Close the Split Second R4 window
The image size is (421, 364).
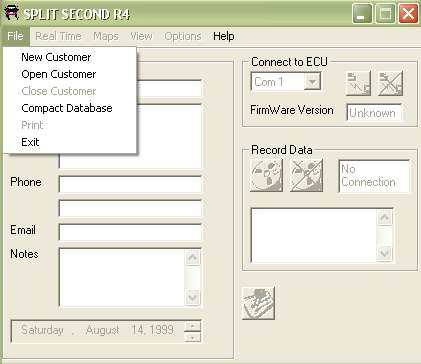coord(408,14)
